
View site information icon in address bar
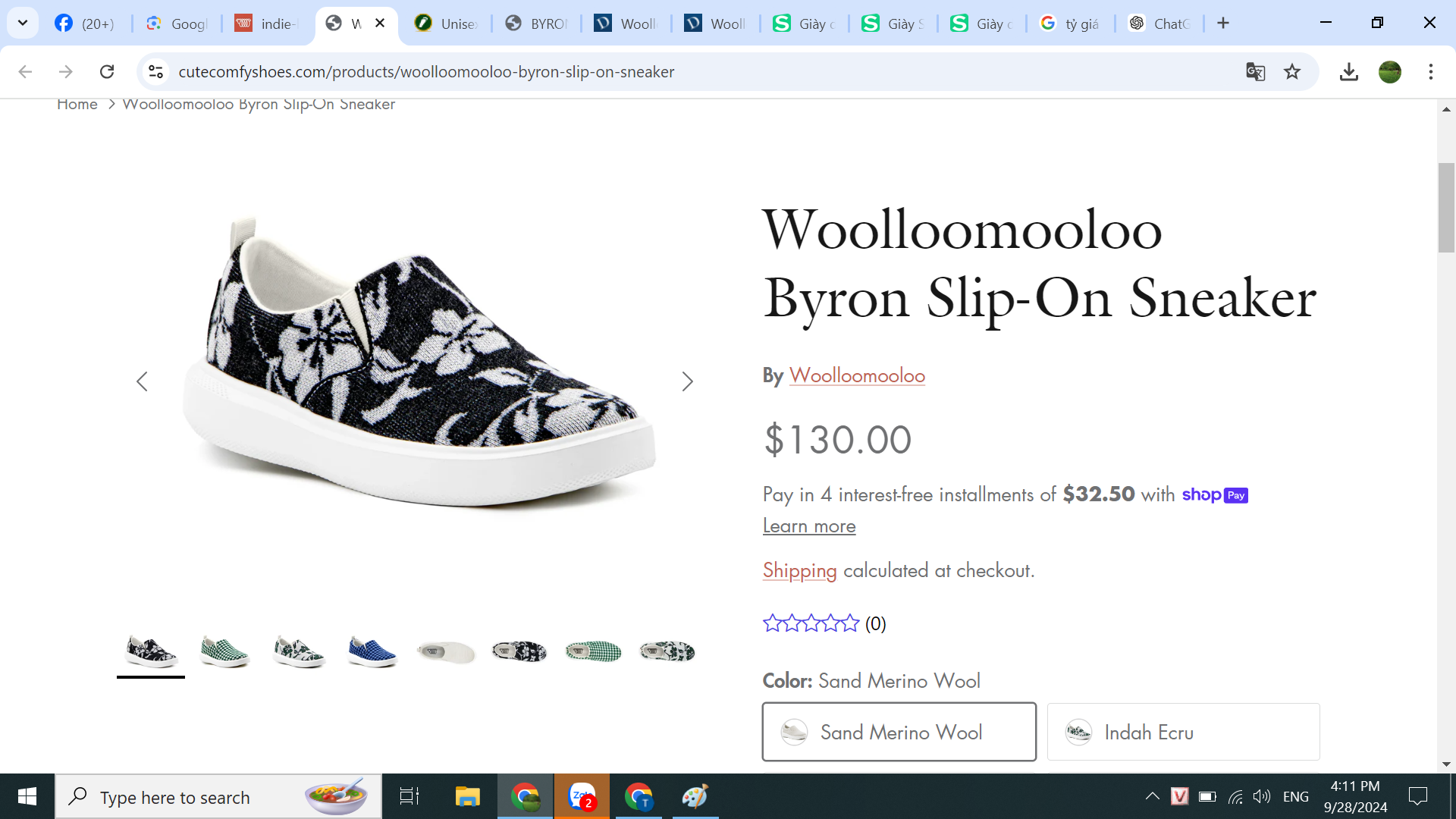point(155,72)
